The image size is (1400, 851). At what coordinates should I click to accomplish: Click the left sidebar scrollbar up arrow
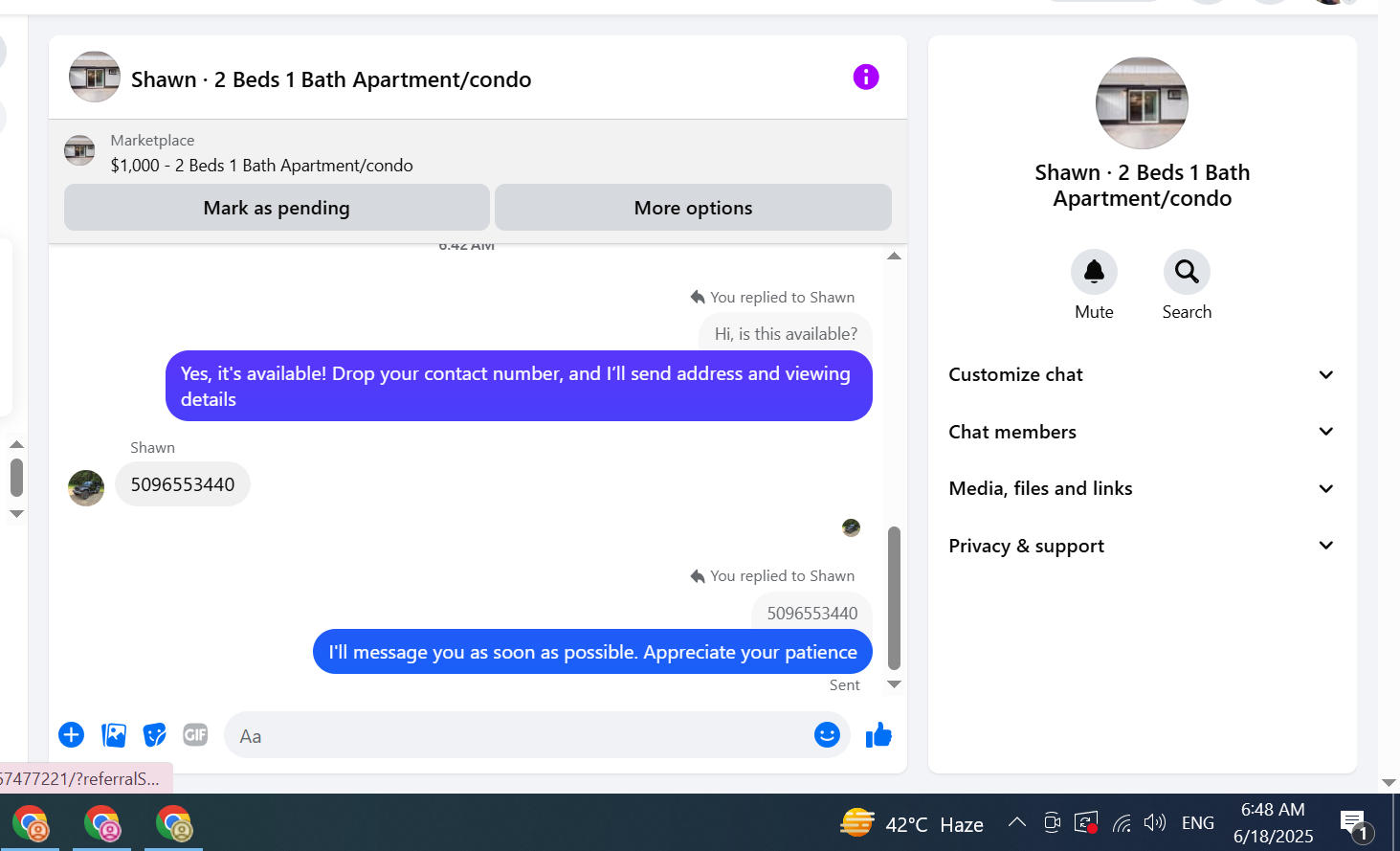[16, 444]
